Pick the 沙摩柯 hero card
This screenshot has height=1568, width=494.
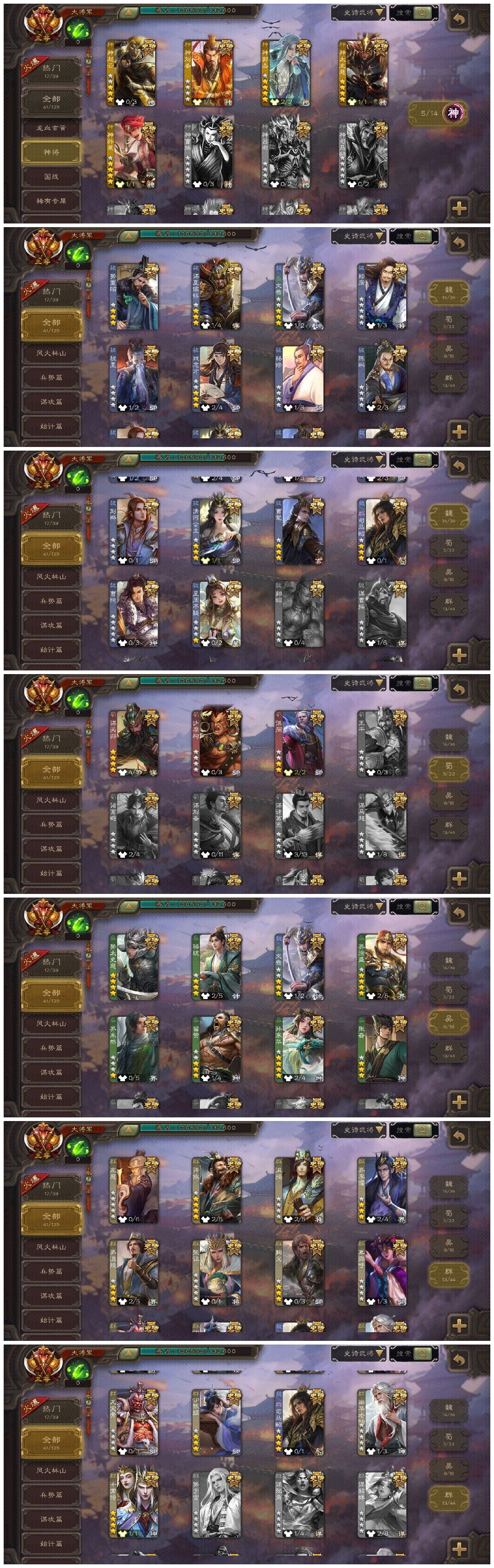[x=216, y=743]
